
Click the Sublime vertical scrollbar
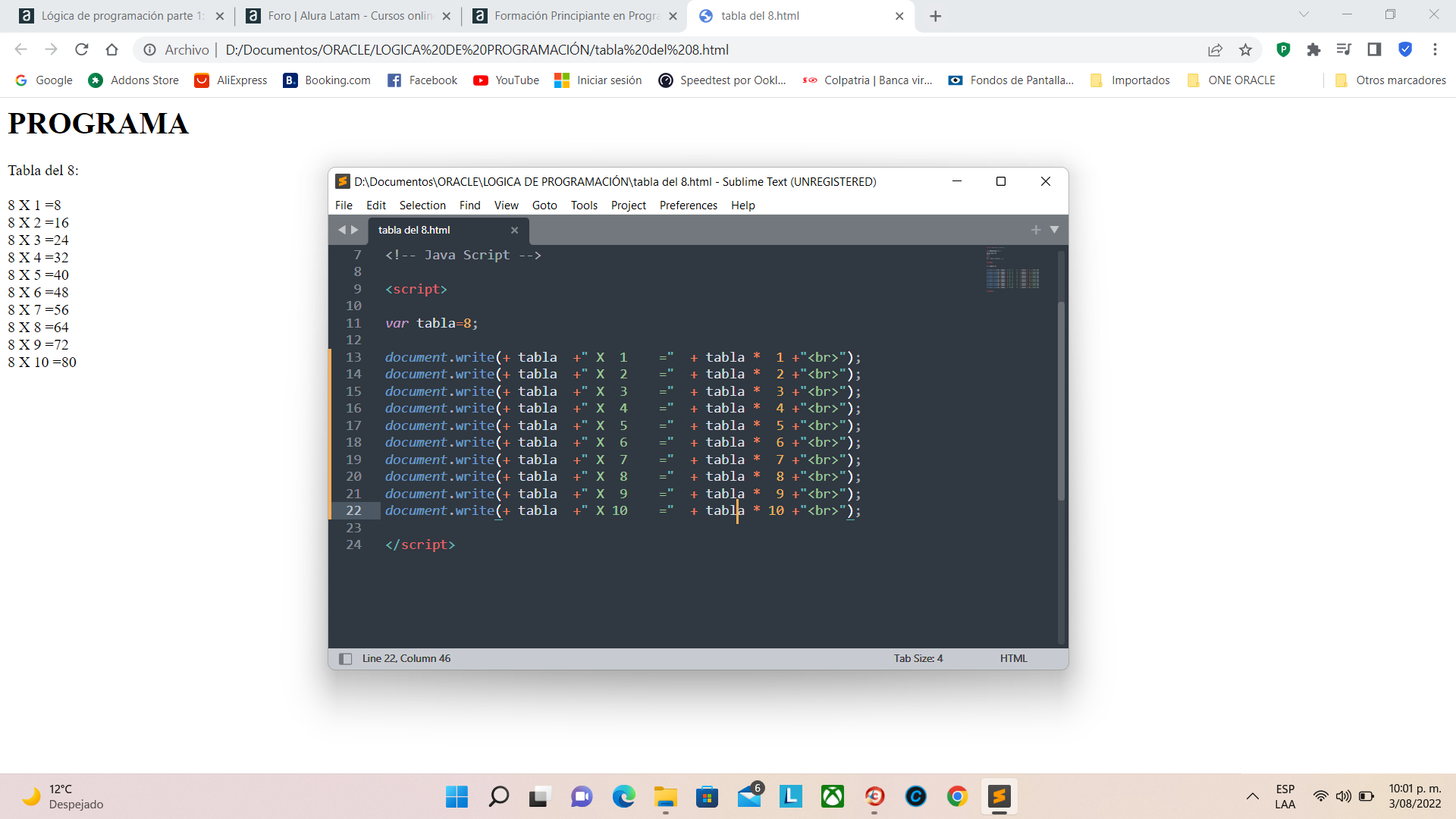(x=1061, y=400)
